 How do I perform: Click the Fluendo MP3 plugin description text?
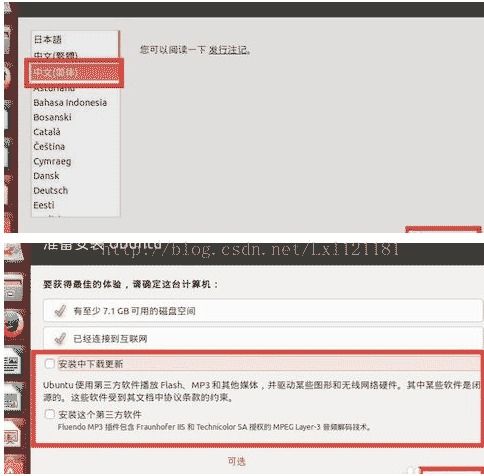click(214, 427)
